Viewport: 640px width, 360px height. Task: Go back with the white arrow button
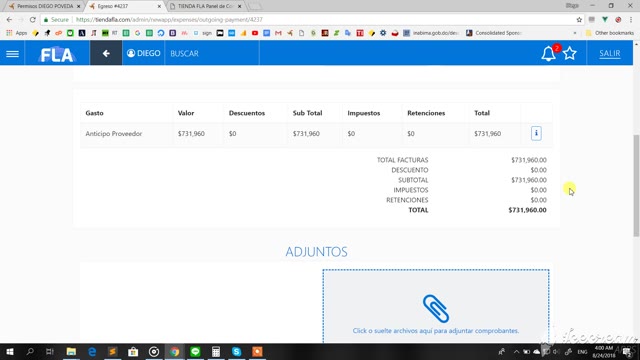click(106, 53)
